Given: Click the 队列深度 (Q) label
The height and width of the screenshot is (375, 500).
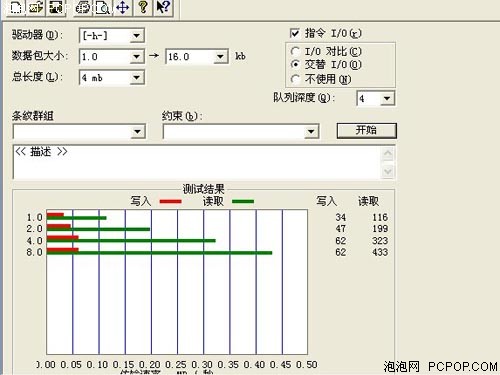Looking at the screenshot, I should pos(304,98).
